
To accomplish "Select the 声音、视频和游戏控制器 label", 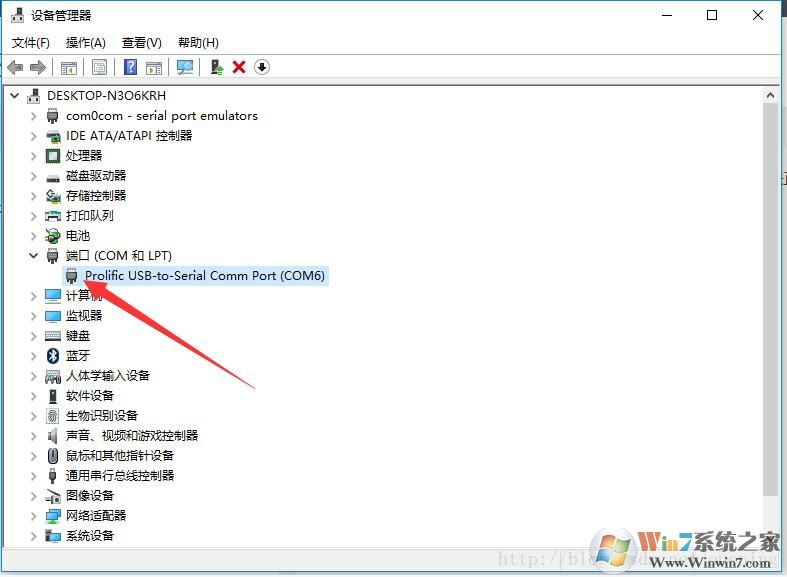I will tap(132, 436).
